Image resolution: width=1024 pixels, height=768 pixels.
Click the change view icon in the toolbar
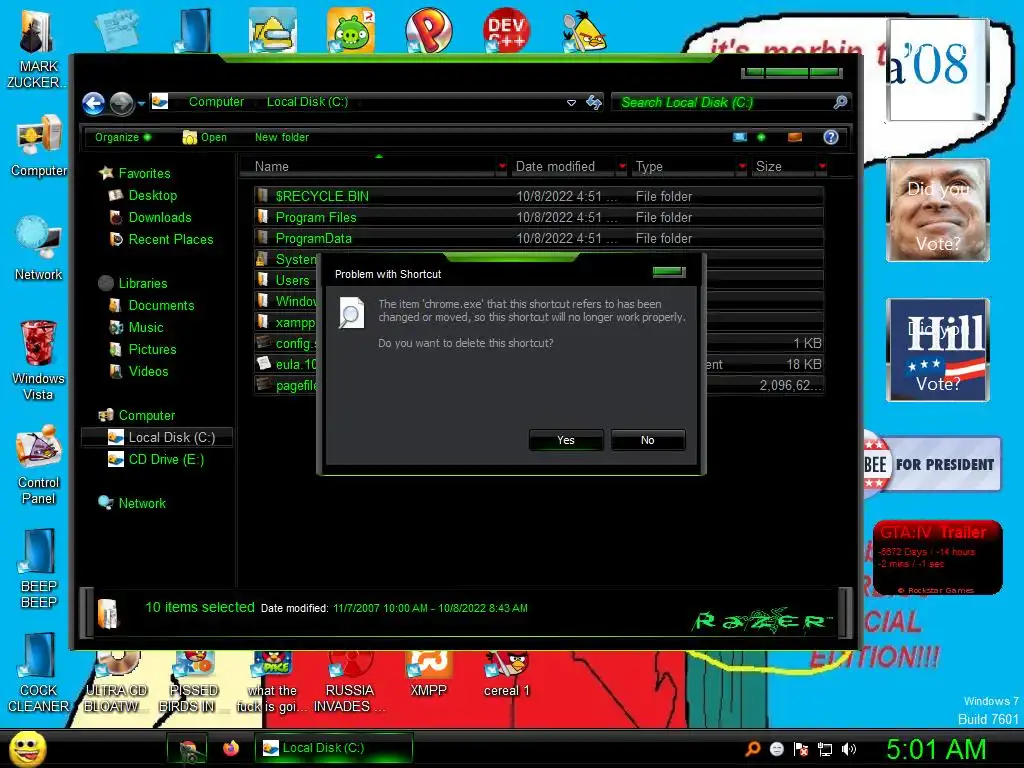click(x=740, y=137)
